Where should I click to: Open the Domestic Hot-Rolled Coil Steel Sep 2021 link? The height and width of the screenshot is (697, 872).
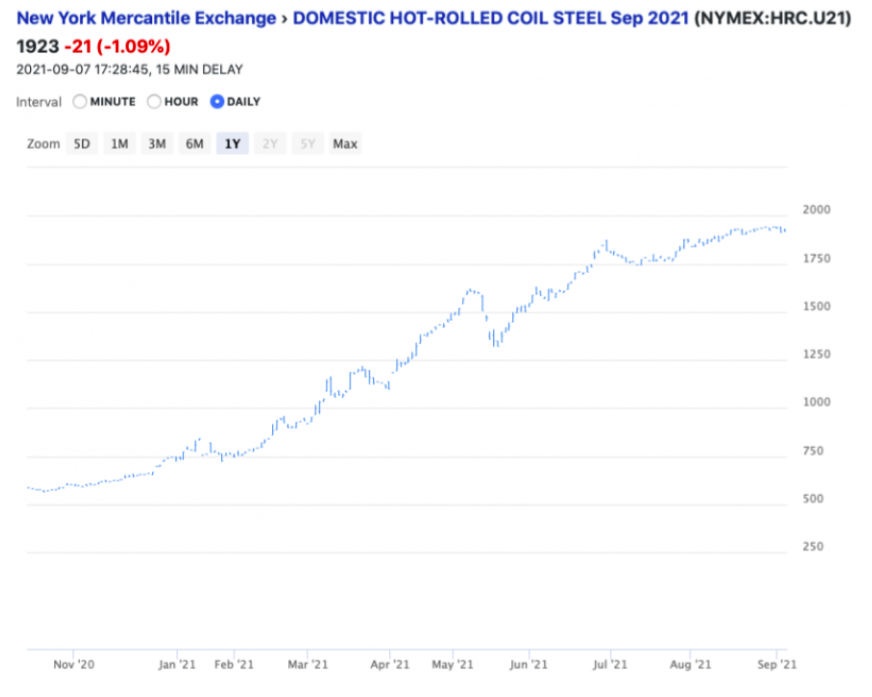click(x=492, y=18)
